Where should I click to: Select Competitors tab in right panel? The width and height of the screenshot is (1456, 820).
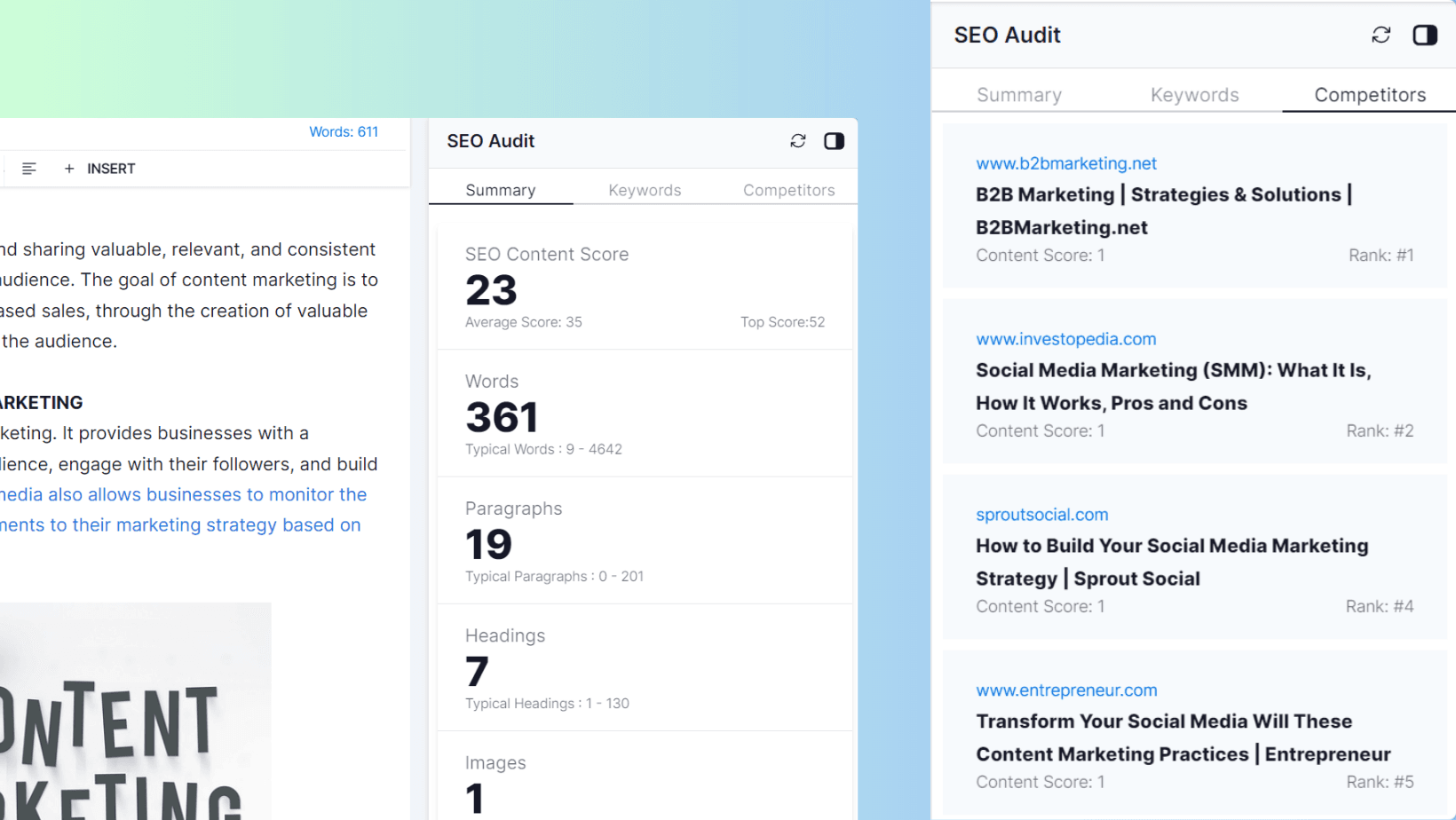1370,95
